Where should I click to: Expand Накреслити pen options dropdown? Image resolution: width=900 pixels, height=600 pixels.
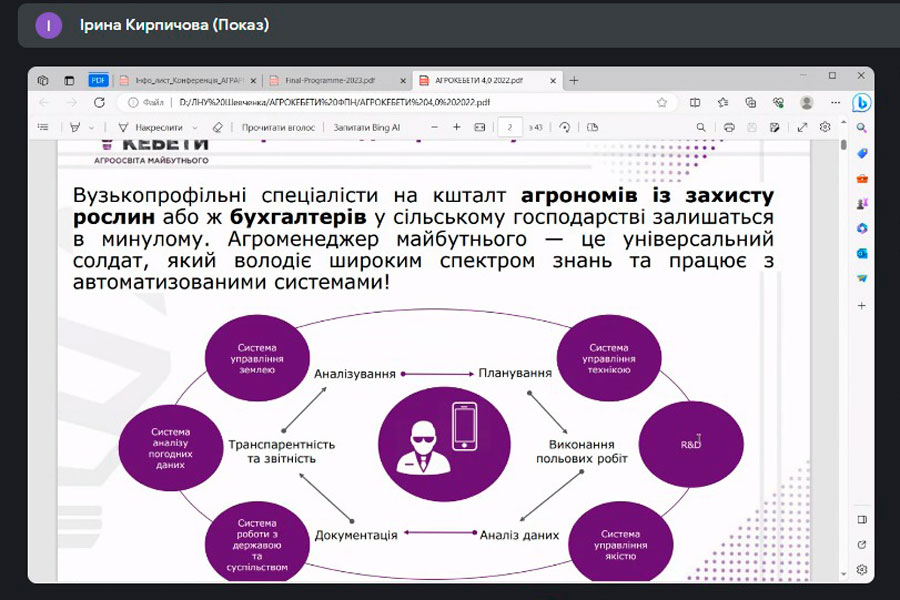[195, 127]
